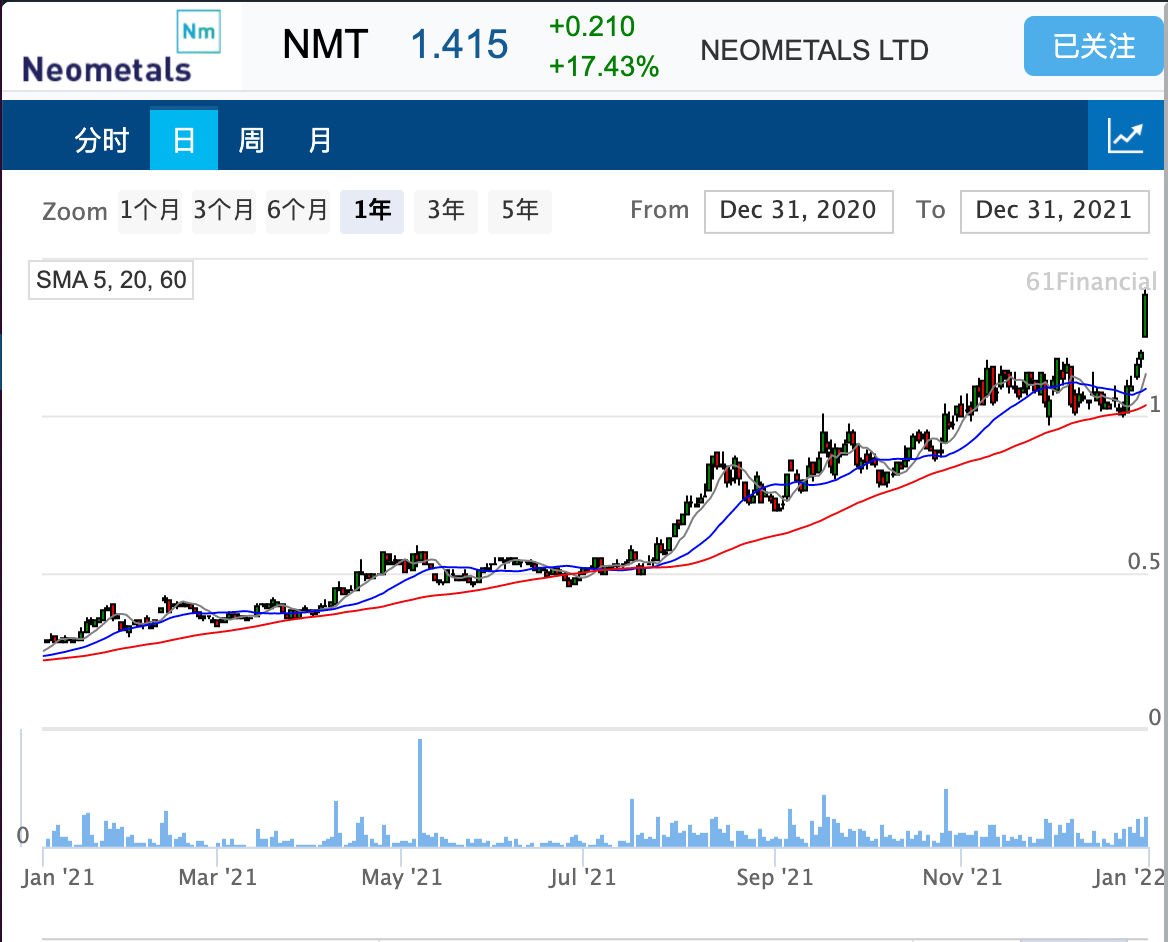Viewport: 1168px width, 942px height.
Task: Click the Nov '21 axis label
Action: (x=962, y=877)
